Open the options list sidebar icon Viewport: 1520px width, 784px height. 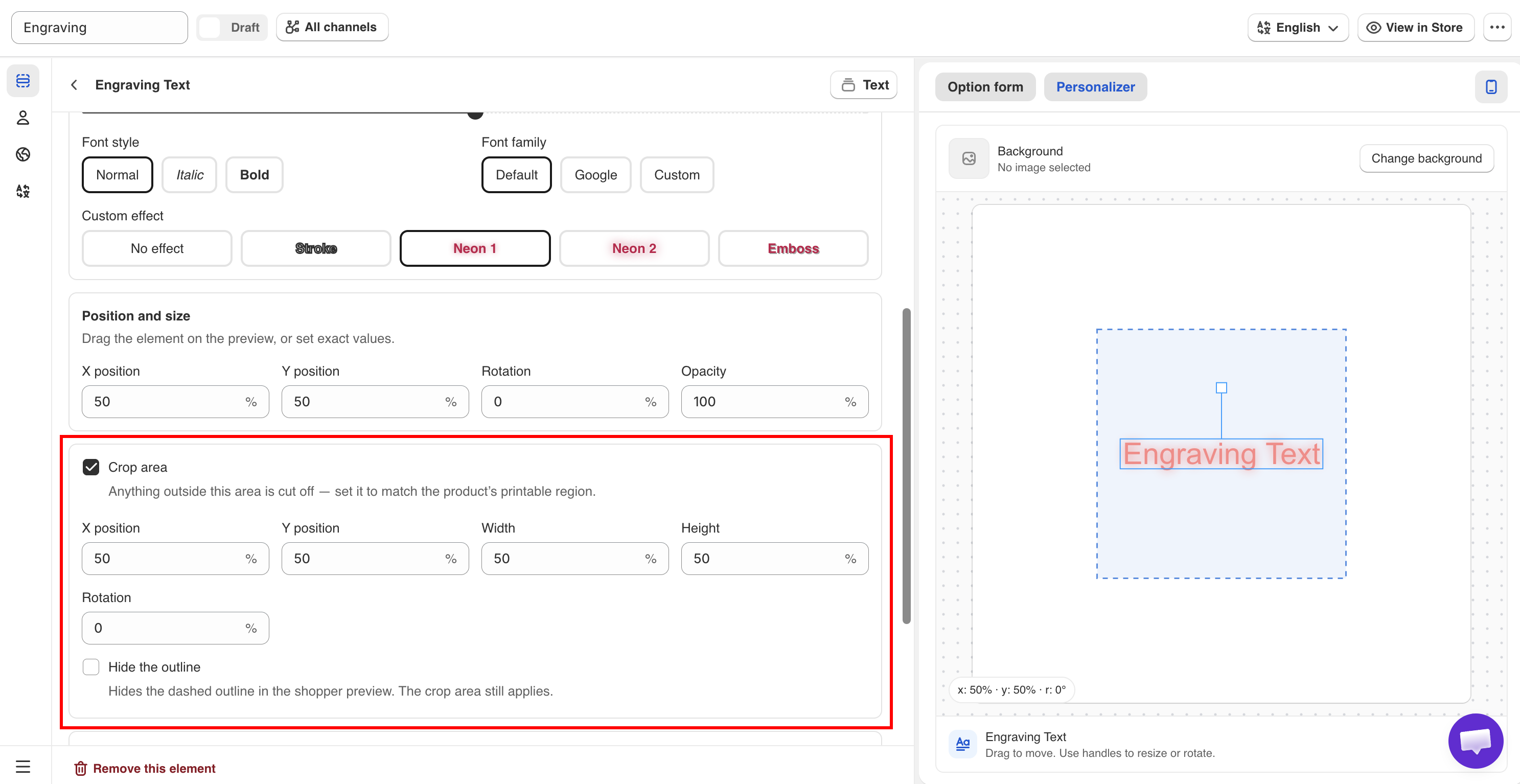click(x=23, y=81)
